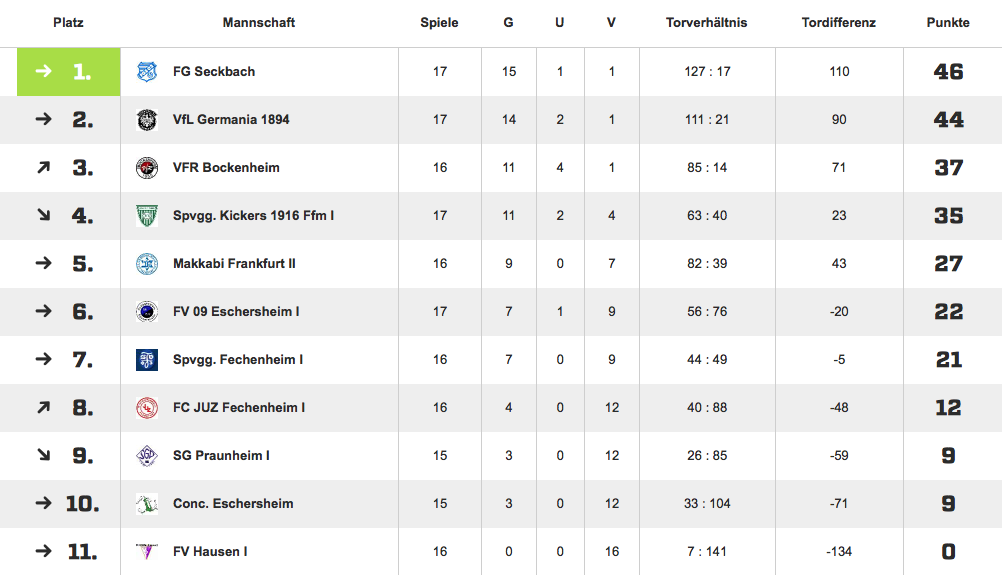This screenshot has height=575, width=1002.
Task: Open the VFR Bockenheim crest icon
Action: click(x=147, y=167)
